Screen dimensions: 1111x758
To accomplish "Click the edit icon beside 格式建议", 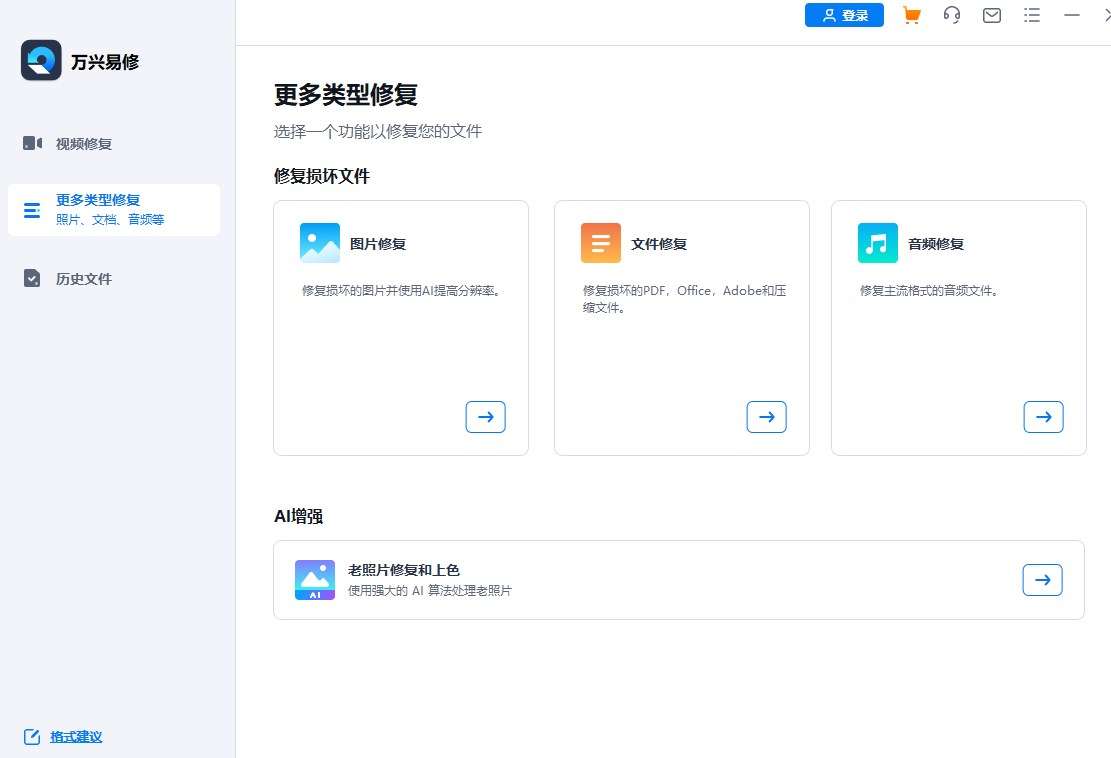I will [x=32, y=737].
